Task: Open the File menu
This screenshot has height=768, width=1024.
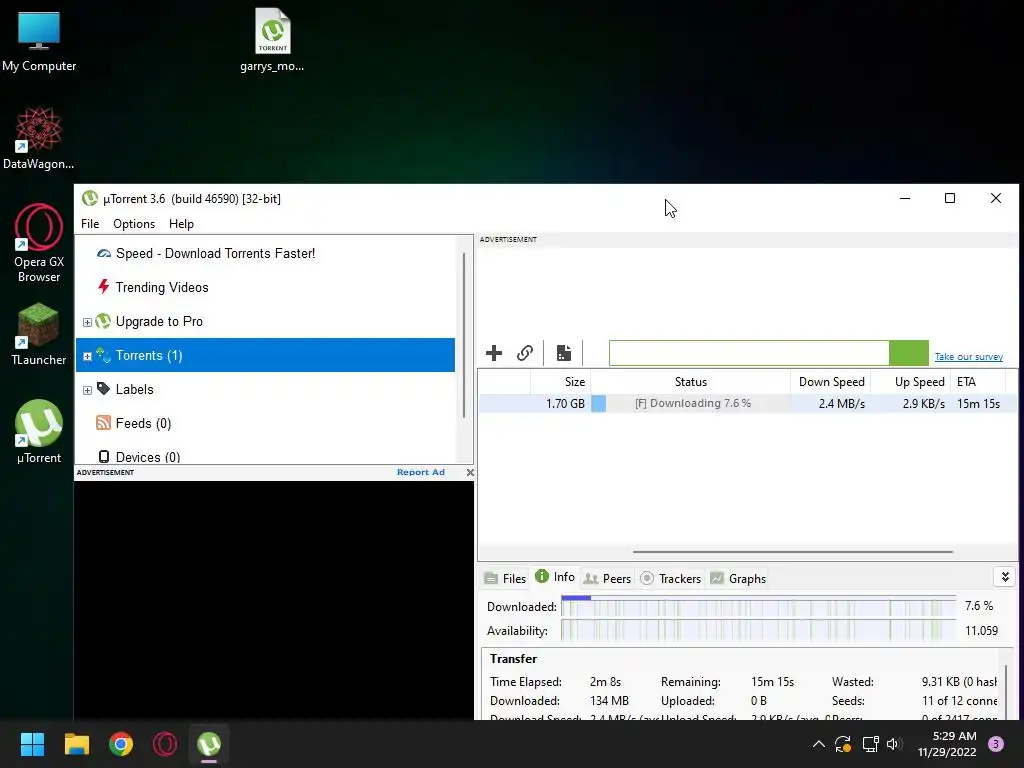Action: (x=90, y=223)
